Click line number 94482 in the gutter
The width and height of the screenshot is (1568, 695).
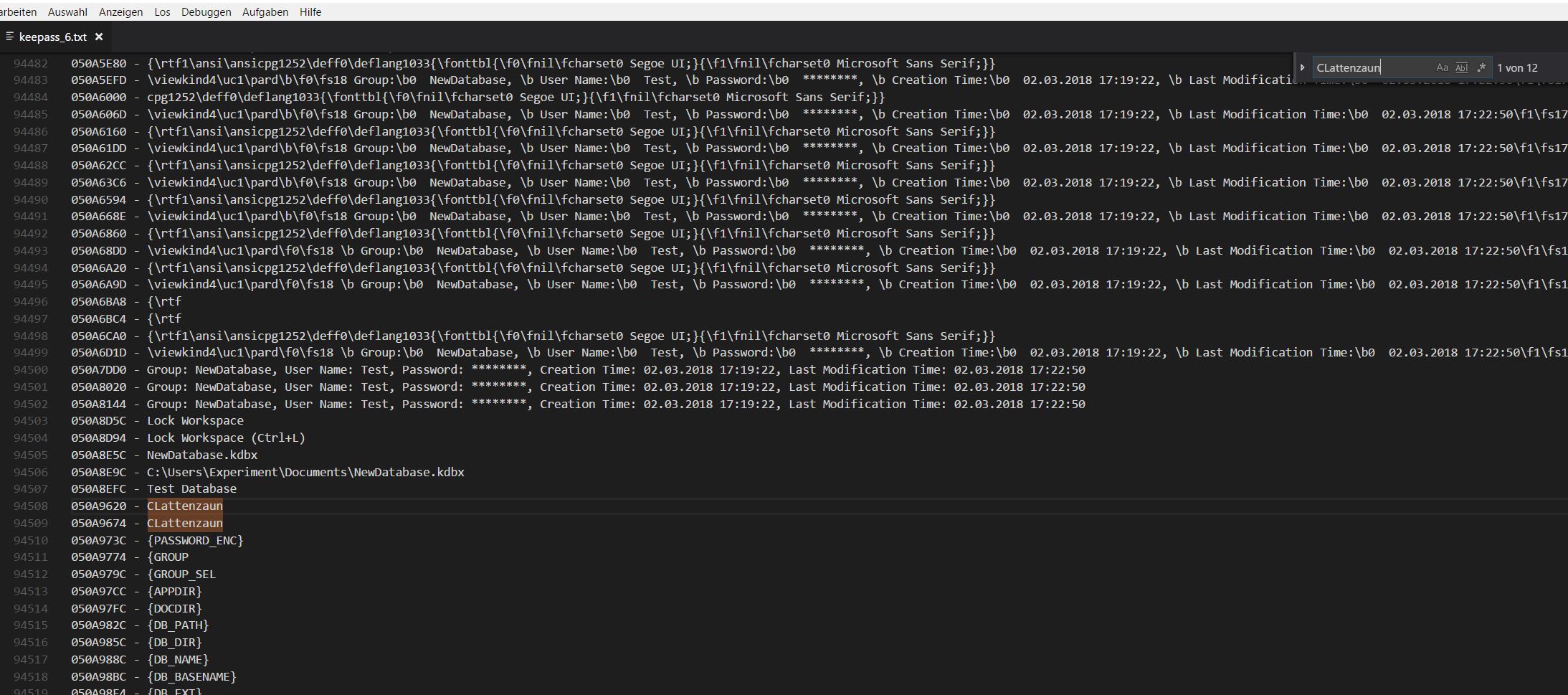(31, 63)
